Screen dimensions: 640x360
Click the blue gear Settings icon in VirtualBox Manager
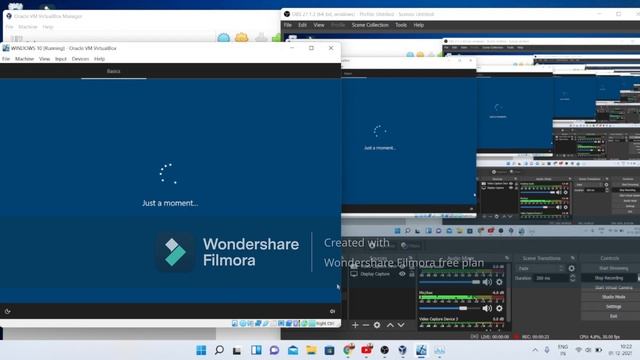(x=224, y=38)
